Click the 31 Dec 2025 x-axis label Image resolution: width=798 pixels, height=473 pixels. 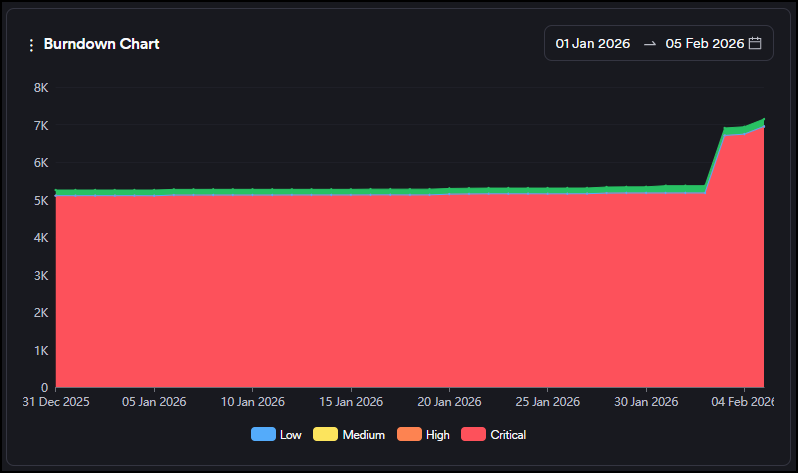coord(56,402)
